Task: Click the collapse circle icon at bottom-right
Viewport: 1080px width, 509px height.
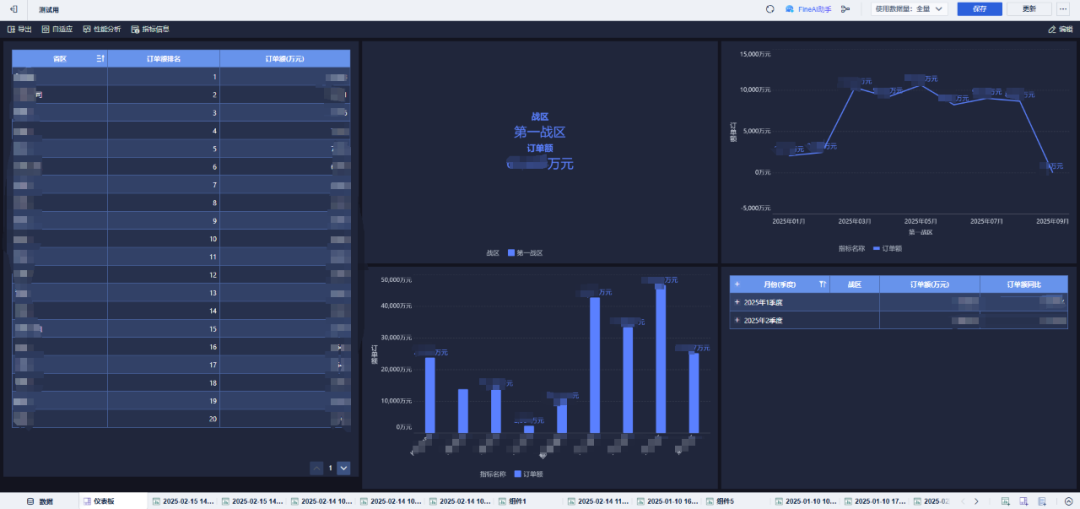Action: coord(1068,501)
